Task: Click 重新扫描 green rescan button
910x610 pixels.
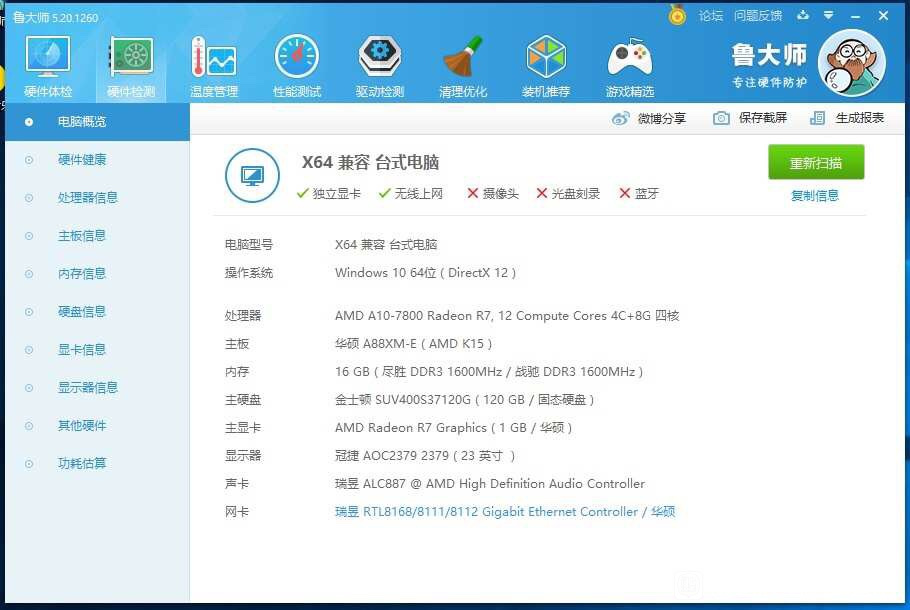Action: [816, 163]
